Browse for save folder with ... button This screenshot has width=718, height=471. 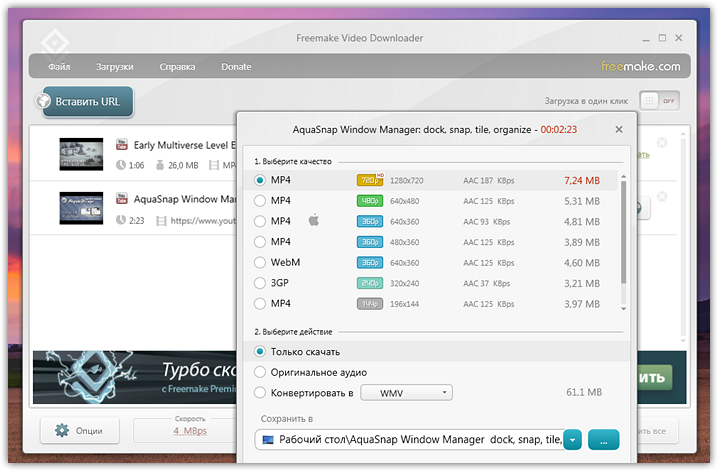[604, 440]
